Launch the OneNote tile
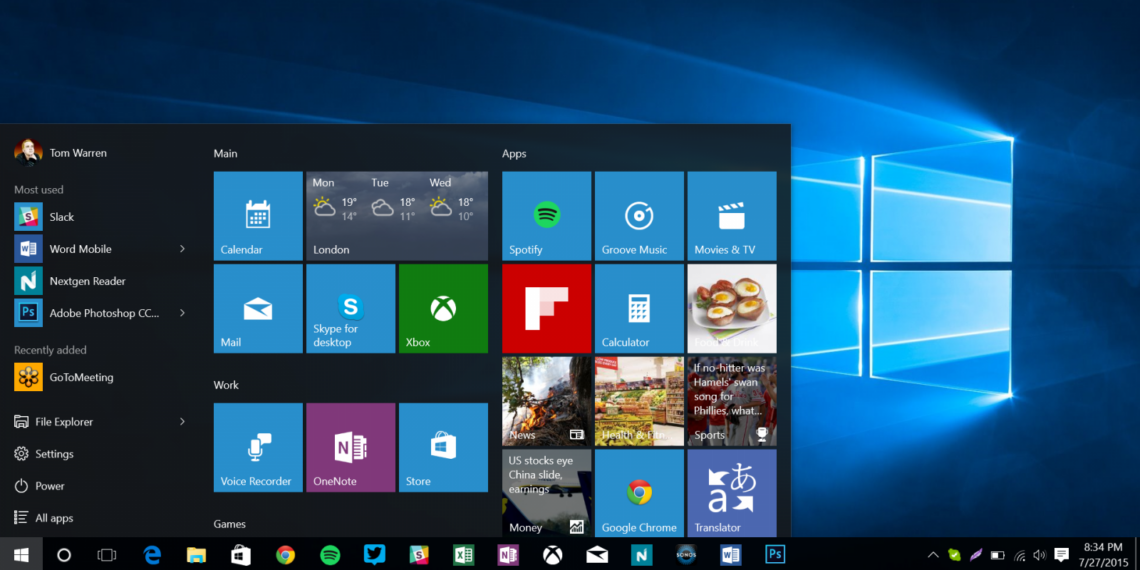The image size is (1140, 570). pos(350,447)
